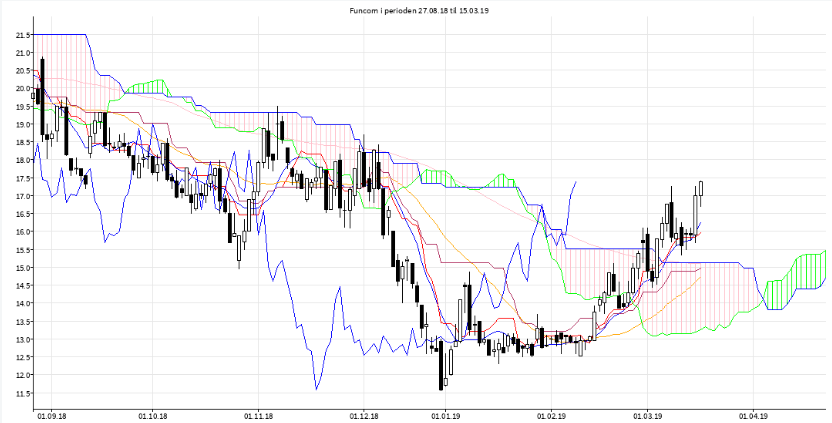
Task: Select the 01.10.18 date axis label
Action: (152, 417)
